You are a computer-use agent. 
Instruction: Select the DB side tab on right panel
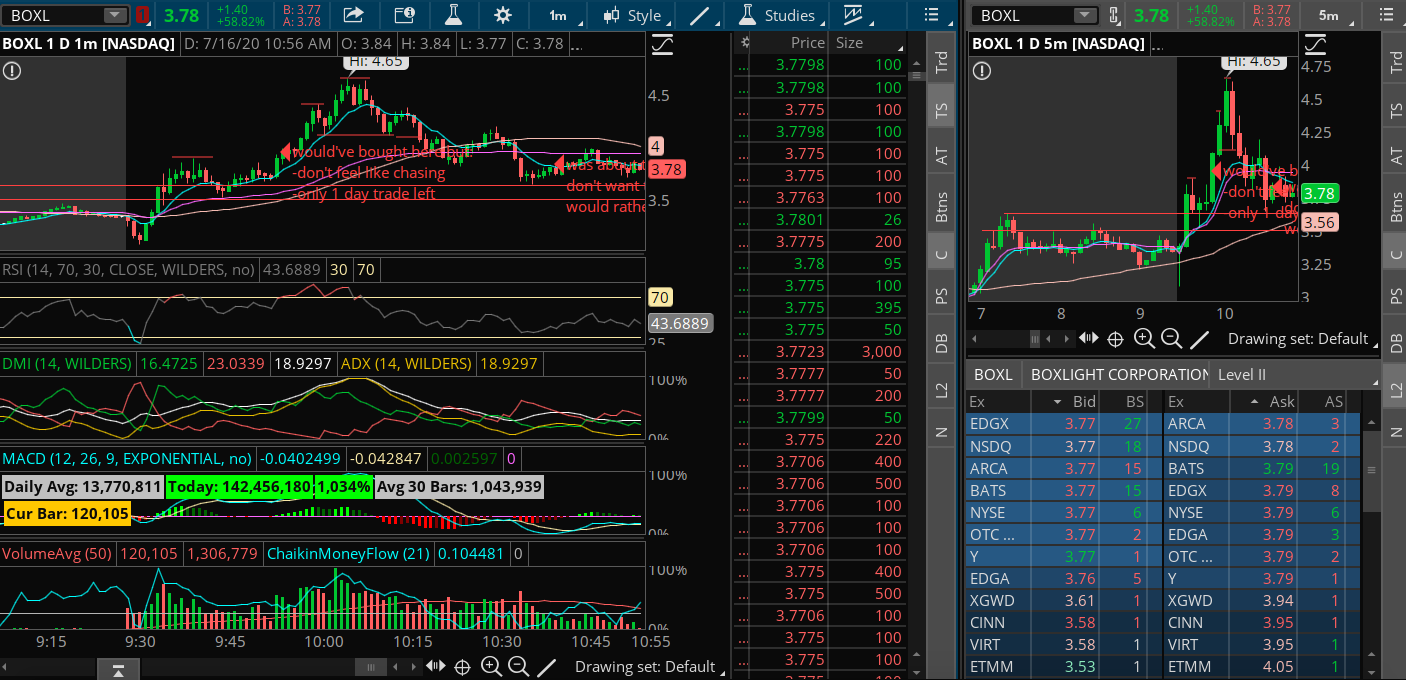click(x=1396, y=341)
